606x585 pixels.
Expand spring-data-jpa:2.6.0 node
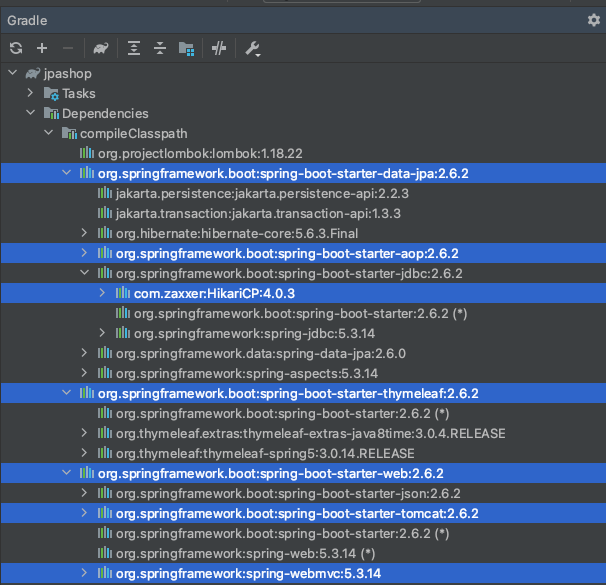pyautogui.click(x=84, y=353)
